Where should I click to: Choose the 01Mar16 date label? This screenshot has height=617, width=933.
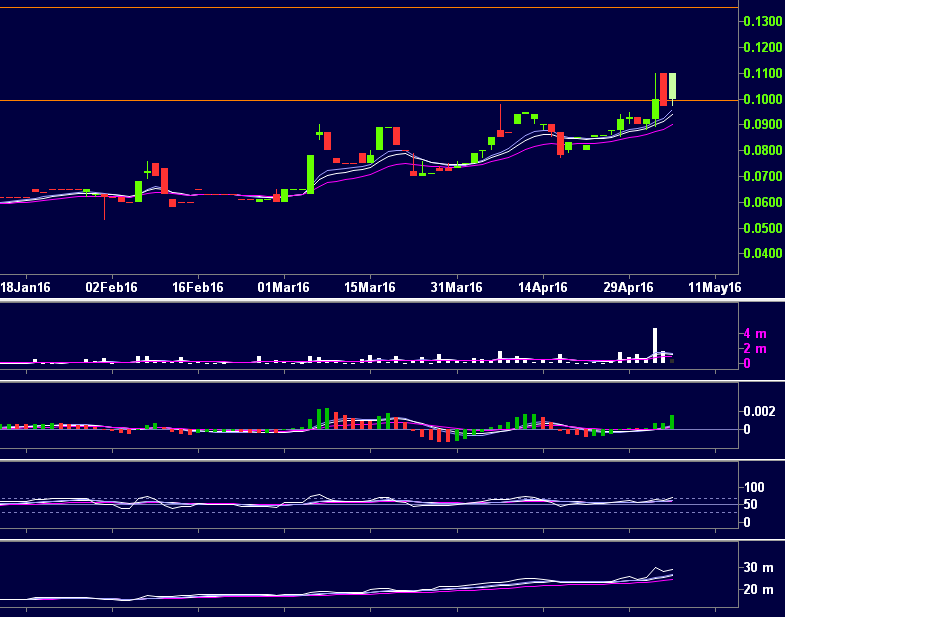point(283,287)
